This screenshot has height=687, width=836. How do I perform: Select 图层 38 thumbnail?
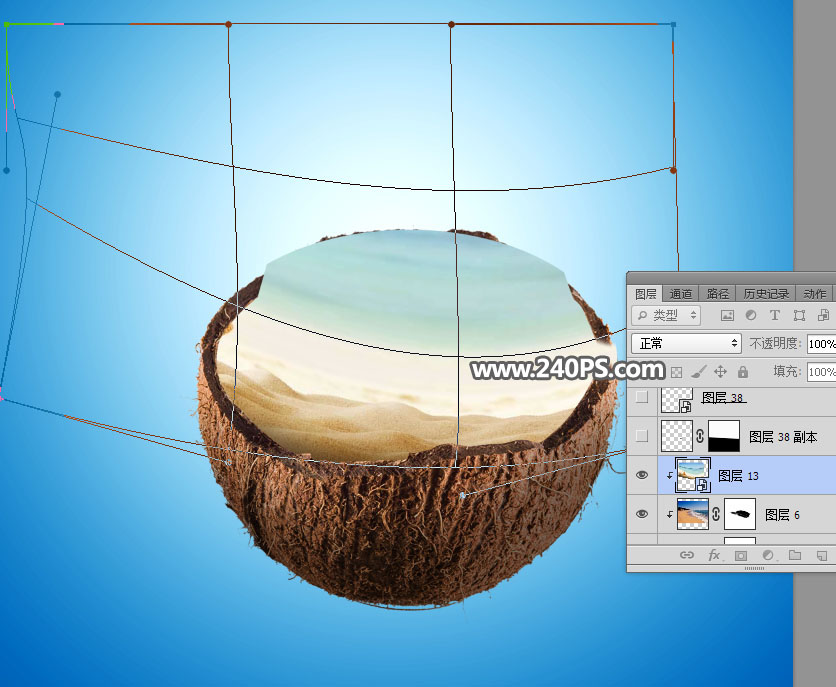(677, 400)
